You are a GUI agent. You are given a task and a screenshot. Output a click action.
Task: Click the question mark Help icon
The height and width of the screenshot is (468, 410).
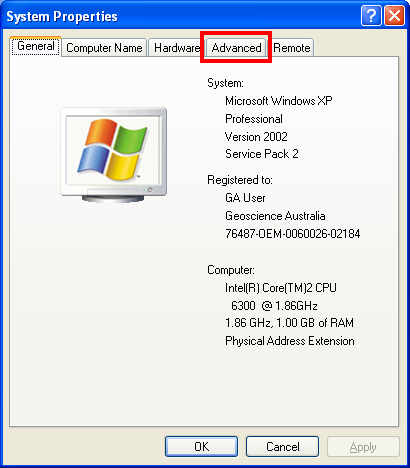coord(371,16)
